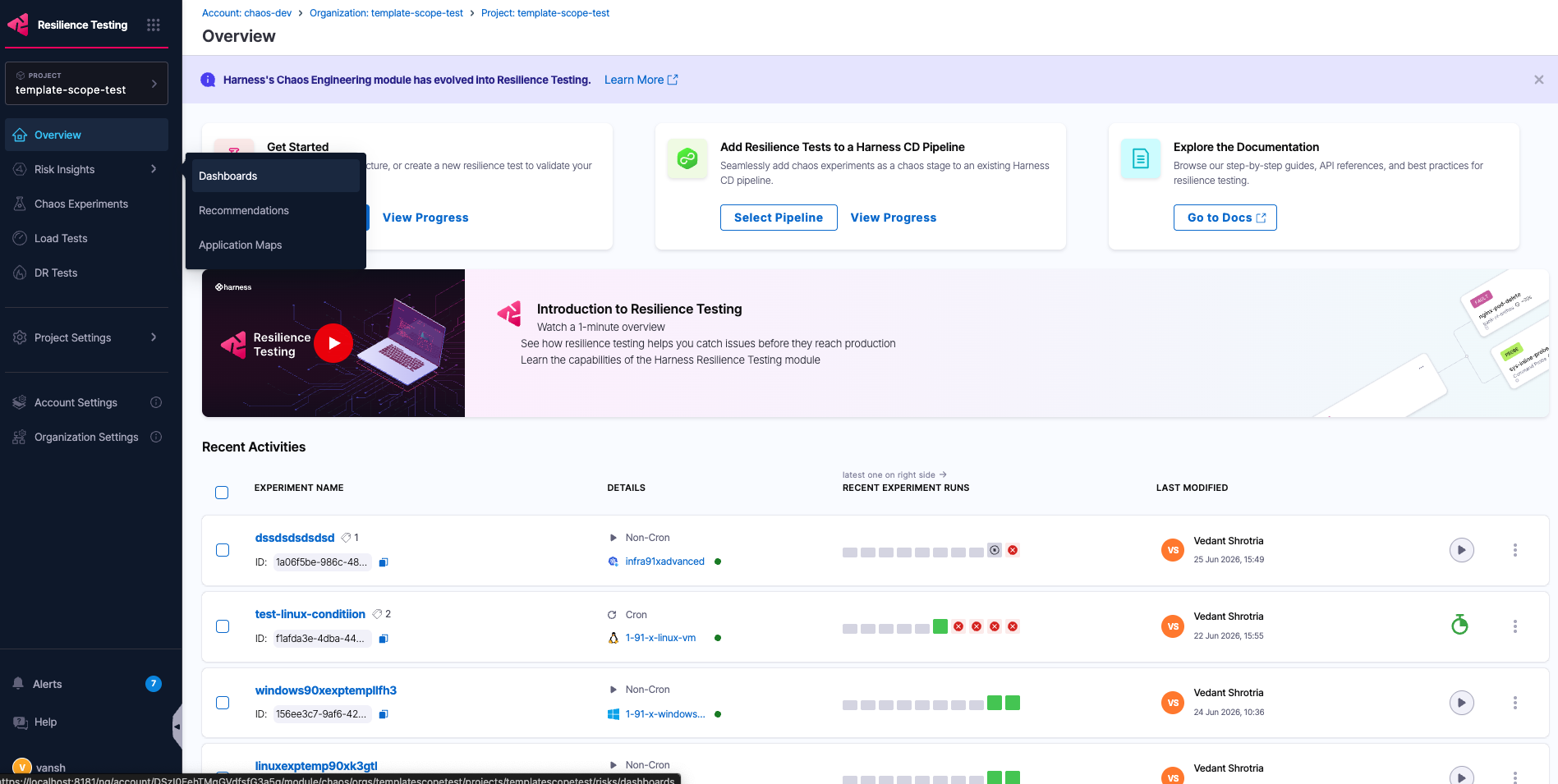Toggle the select-all experiments checkbox
Image resolution: width=1558 pixels, height=784 pixels.
click(222, 493)
